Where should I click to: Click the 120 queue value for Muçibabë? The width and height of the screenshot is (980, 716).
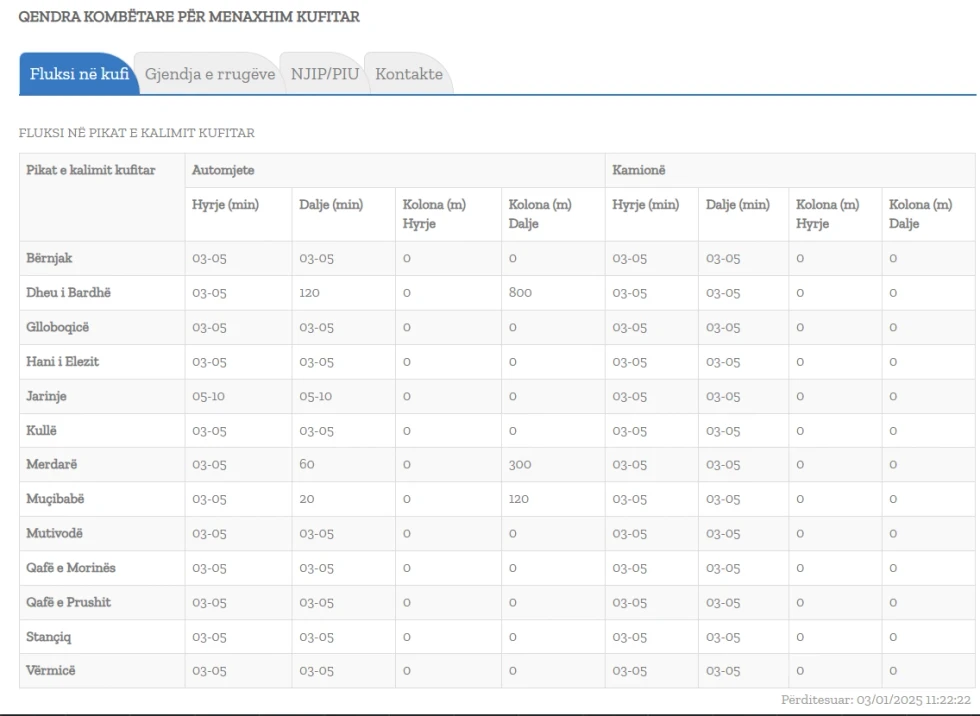pyautogui.click(x=519, y=499)
